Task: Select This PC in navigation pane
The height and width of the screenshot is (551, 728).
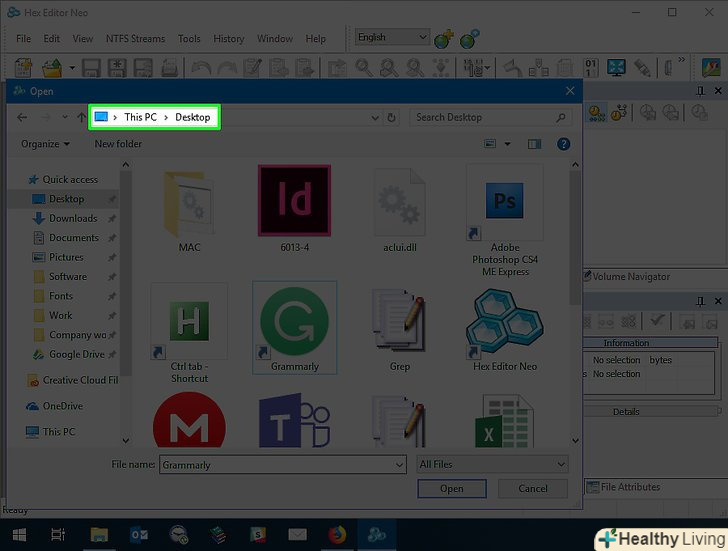Action: click(x=50, y=432)
